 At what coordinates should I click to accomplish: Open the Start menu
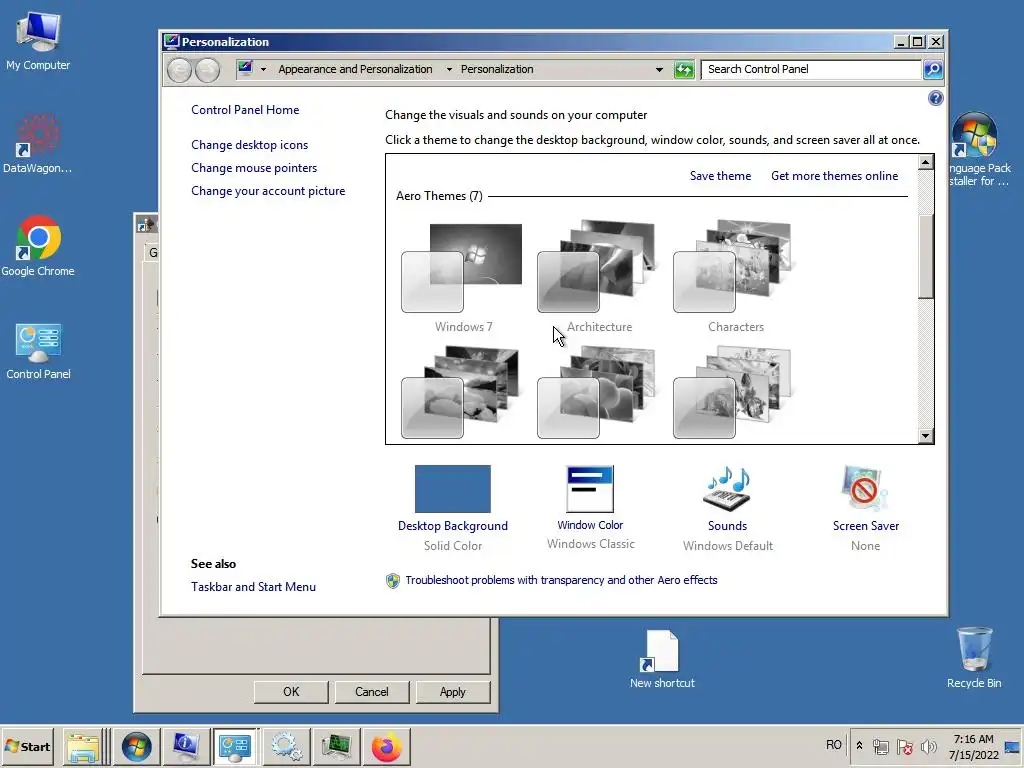(27, 746)
